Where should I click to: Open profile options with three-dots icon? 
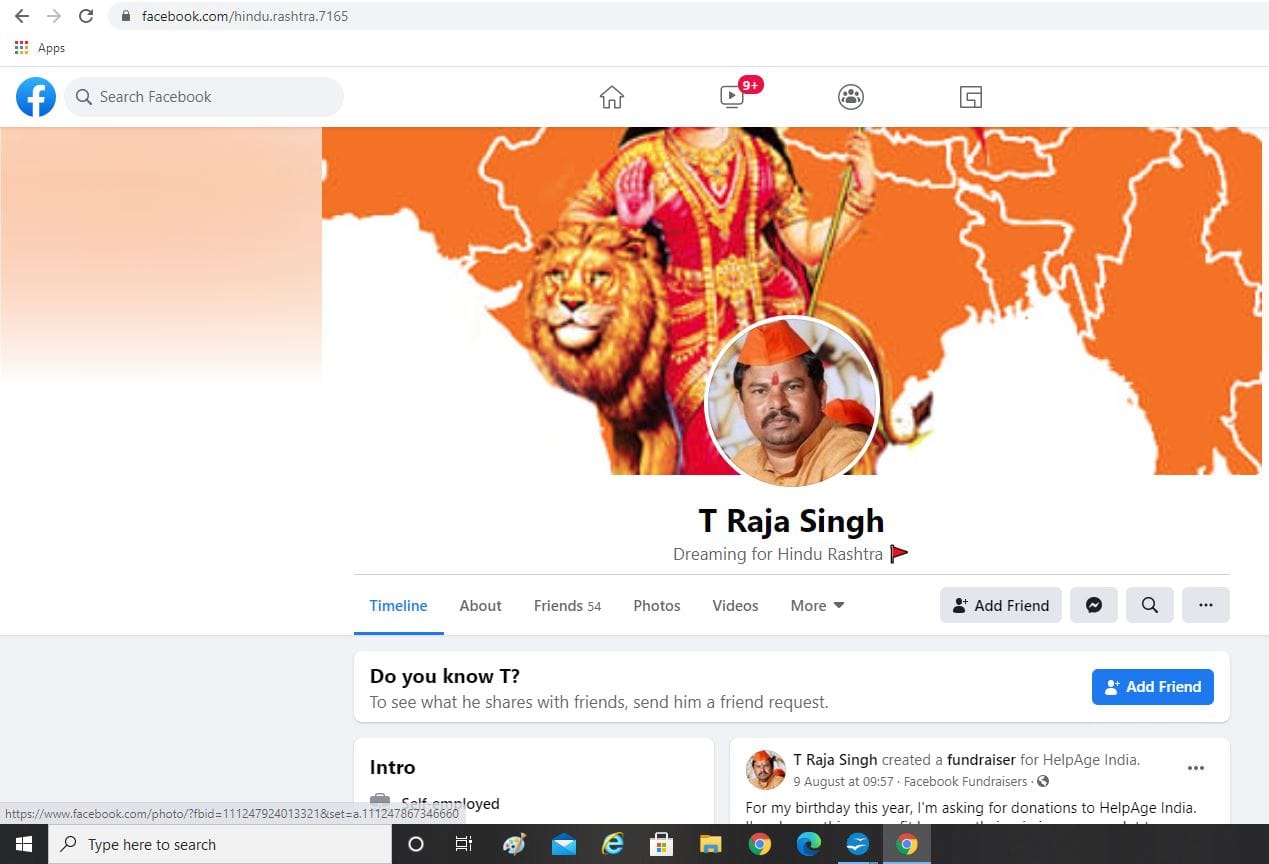tap(1205, 605)
